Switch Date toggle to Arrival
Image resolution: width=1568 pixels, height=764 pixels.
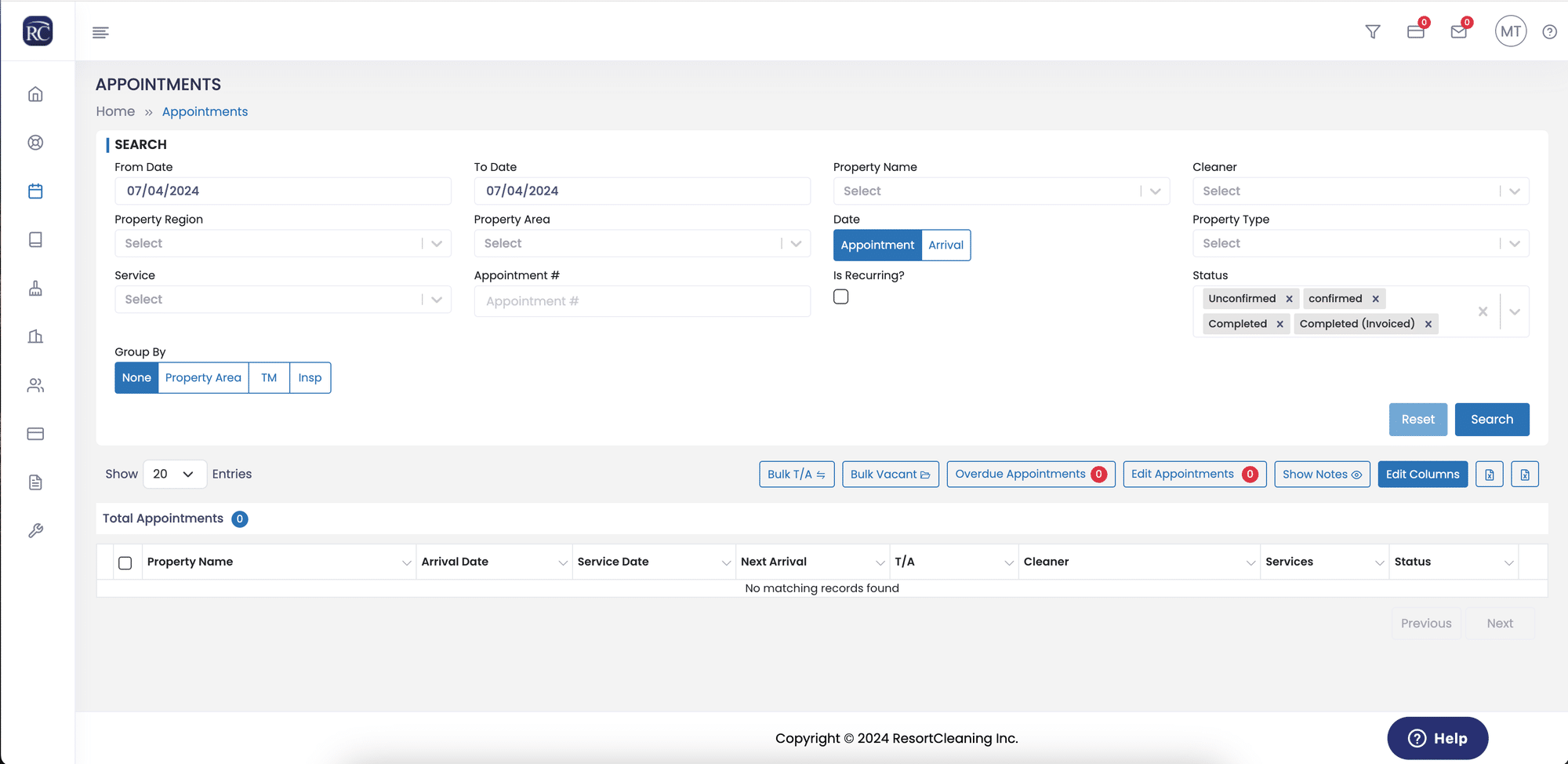(x=946, y=246)
